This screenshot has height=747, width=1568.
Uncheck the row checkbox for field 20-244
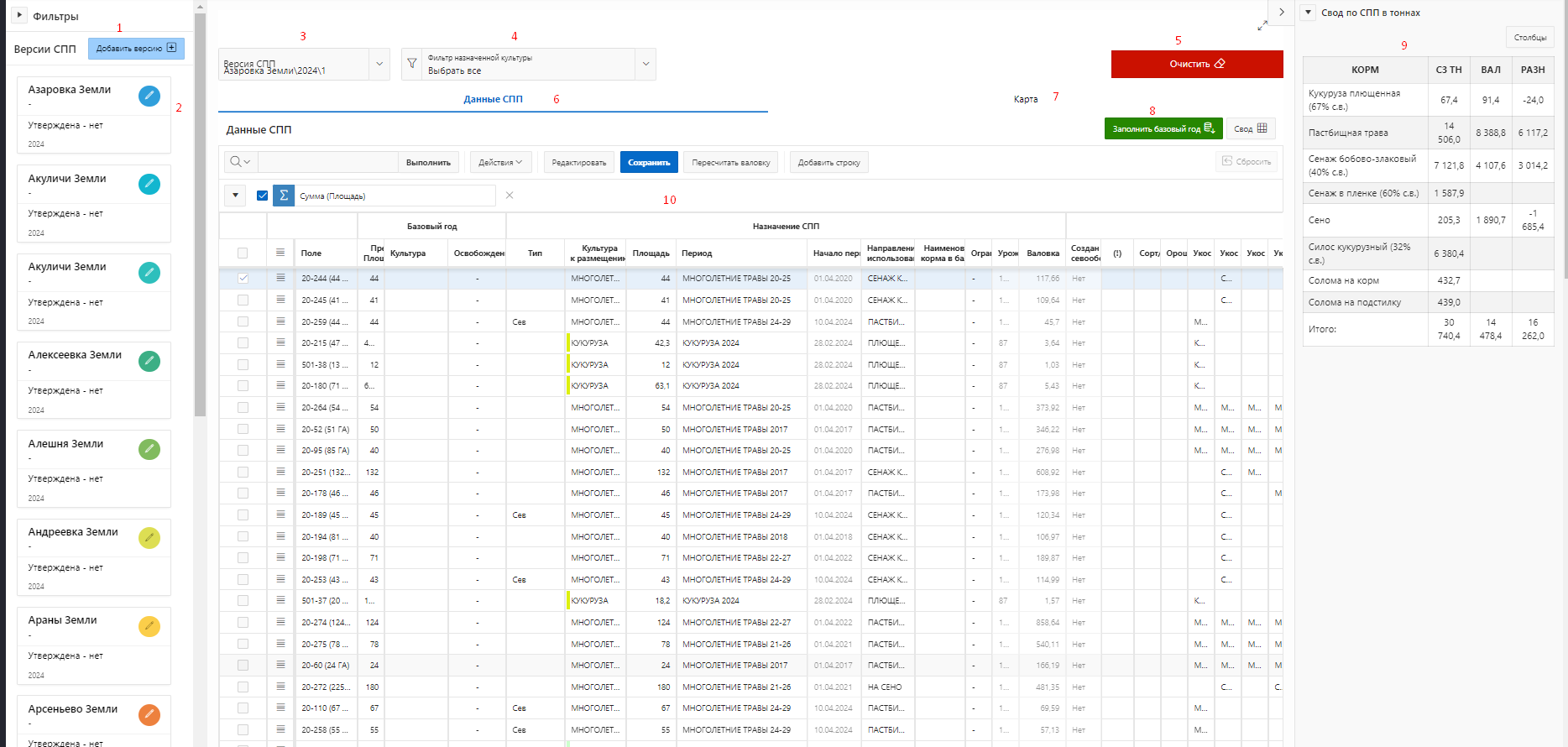tap(243, 278)
